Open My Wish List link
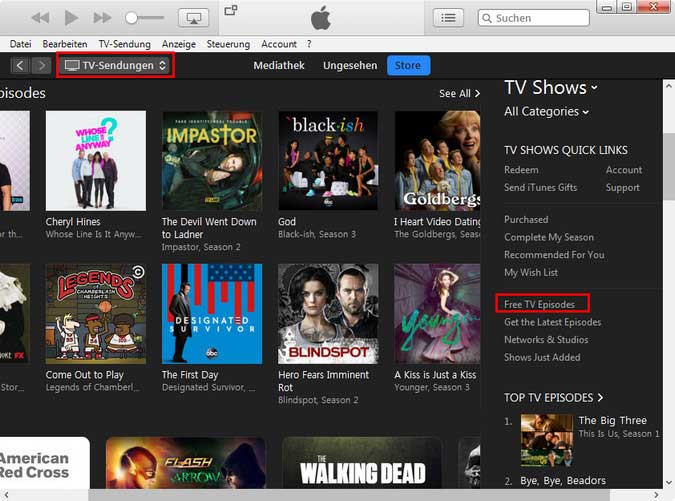Image resolution: width=675 pixels, height=501 pixels. (531, 272)
